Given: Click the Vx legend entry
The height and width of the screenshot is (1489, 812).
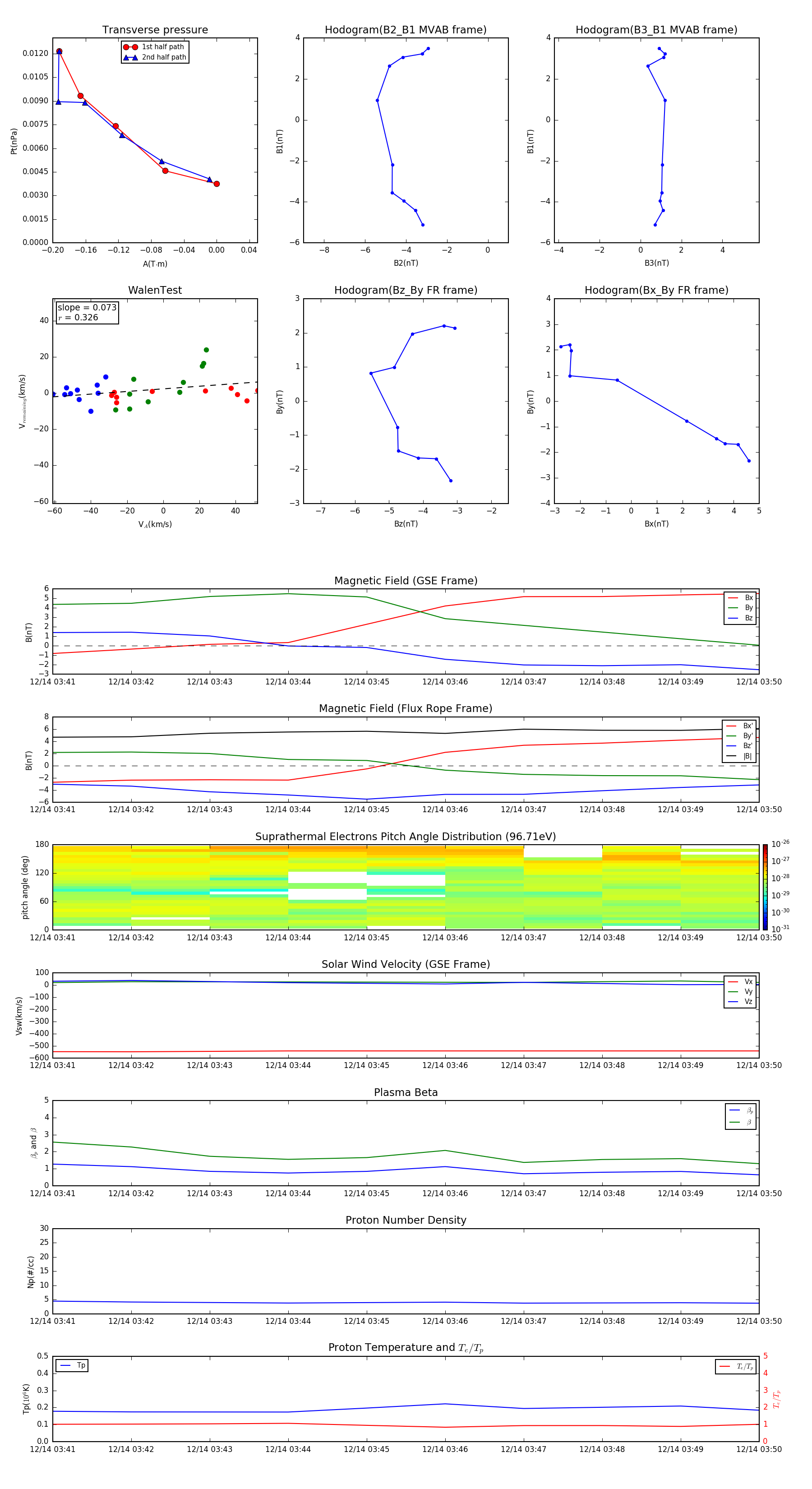Looking at the screenshot, I should pos(740,981).
